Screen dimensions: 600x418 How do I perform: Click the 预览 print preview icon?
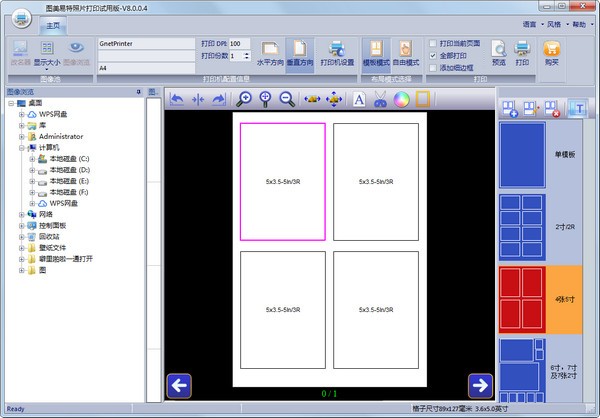(498, 53)
